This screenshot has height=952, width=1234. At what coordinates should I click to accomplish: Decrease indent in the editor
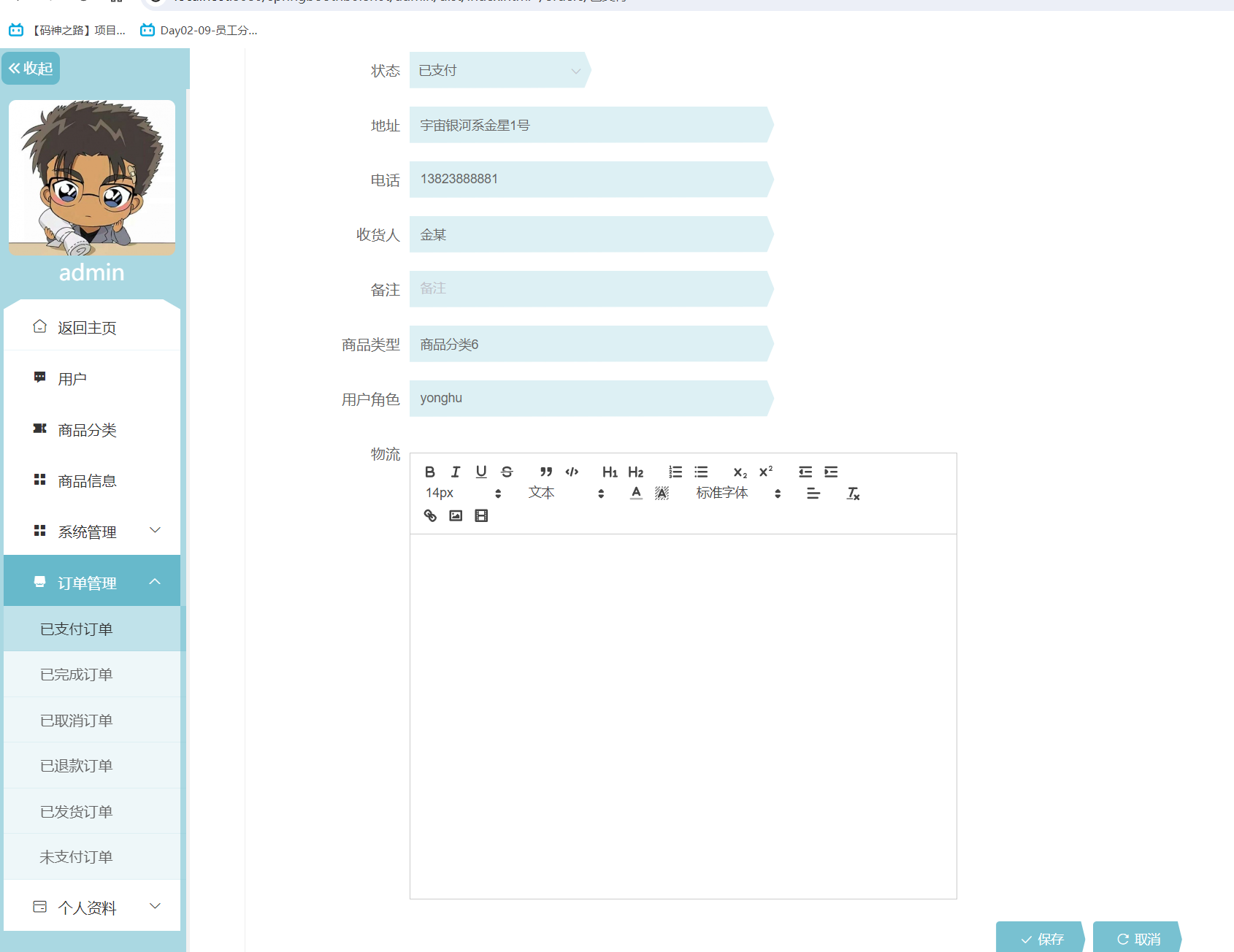coord(805,472)
